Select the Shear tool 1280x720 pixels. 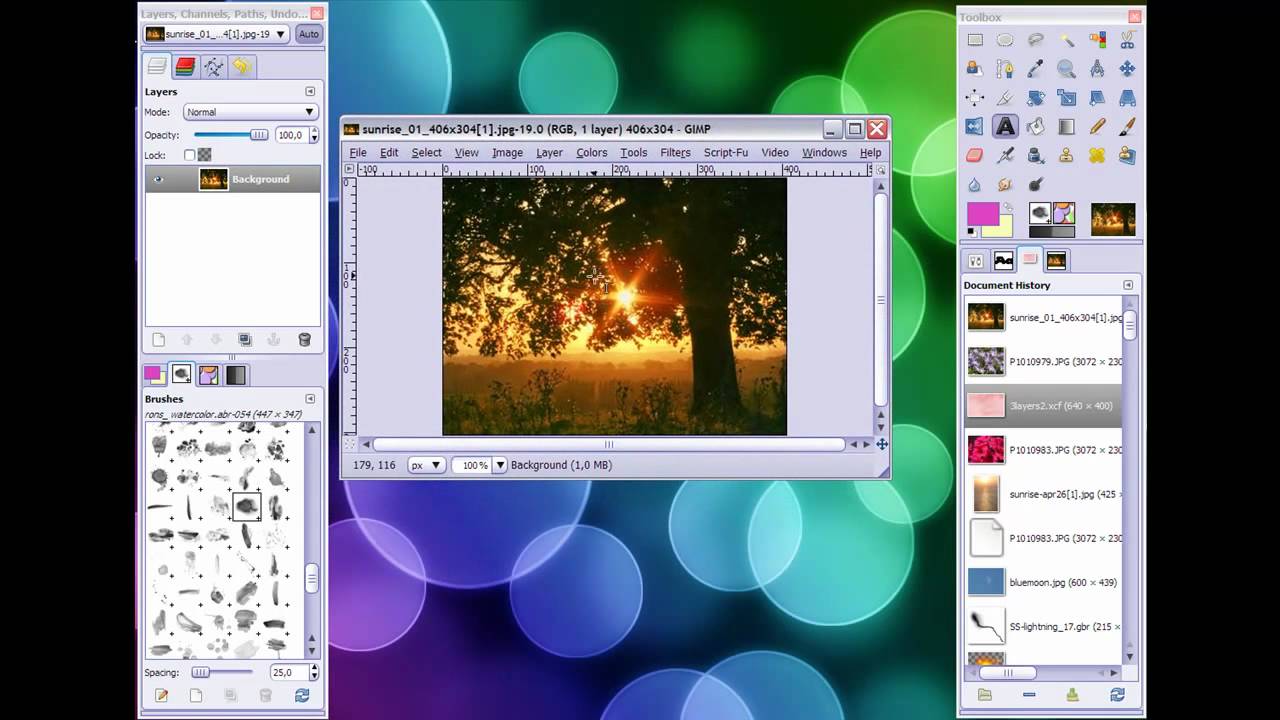1097,98
